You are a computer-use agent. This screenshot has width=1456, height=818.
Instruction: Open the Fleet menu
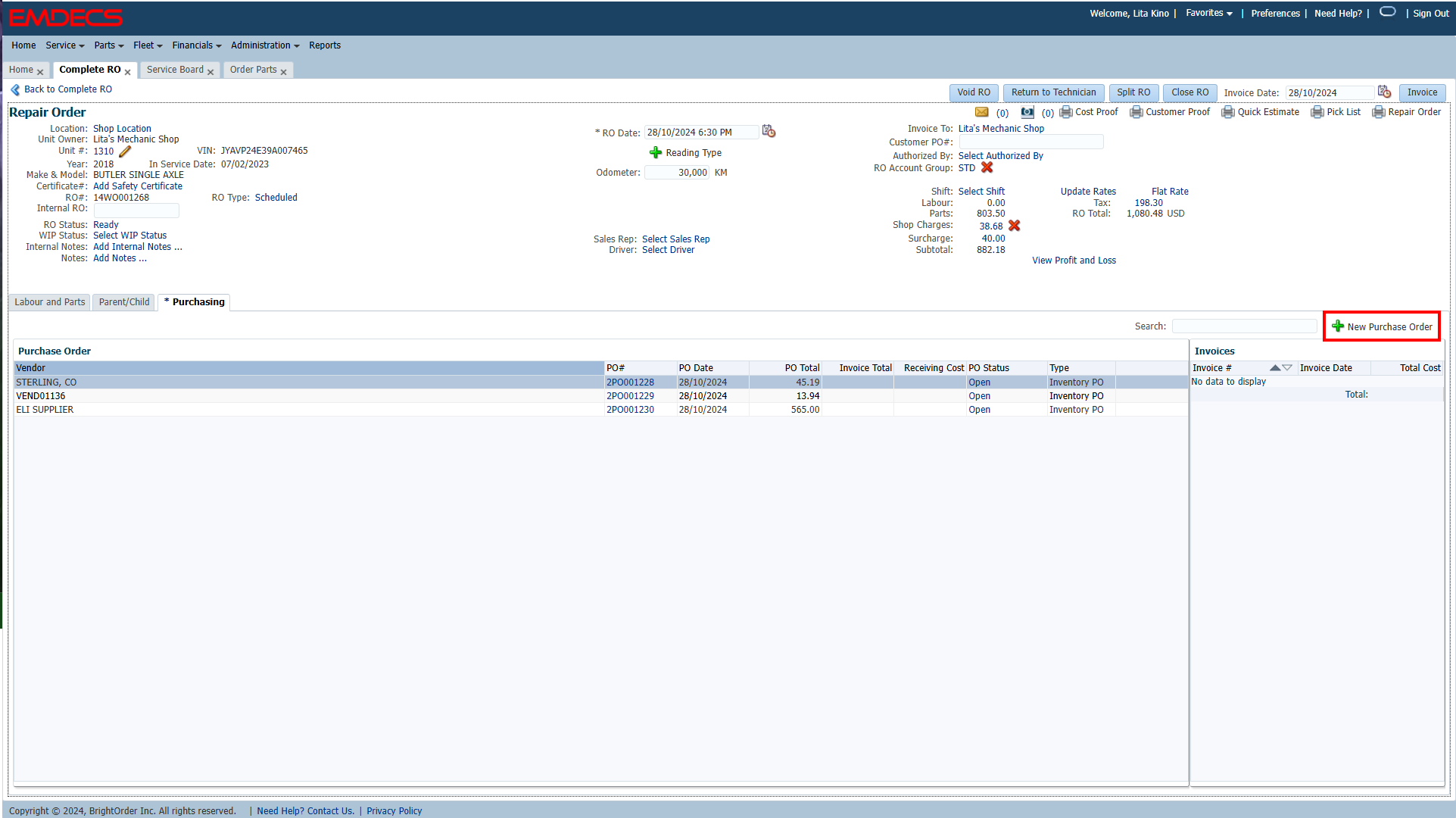coord(148,45)
